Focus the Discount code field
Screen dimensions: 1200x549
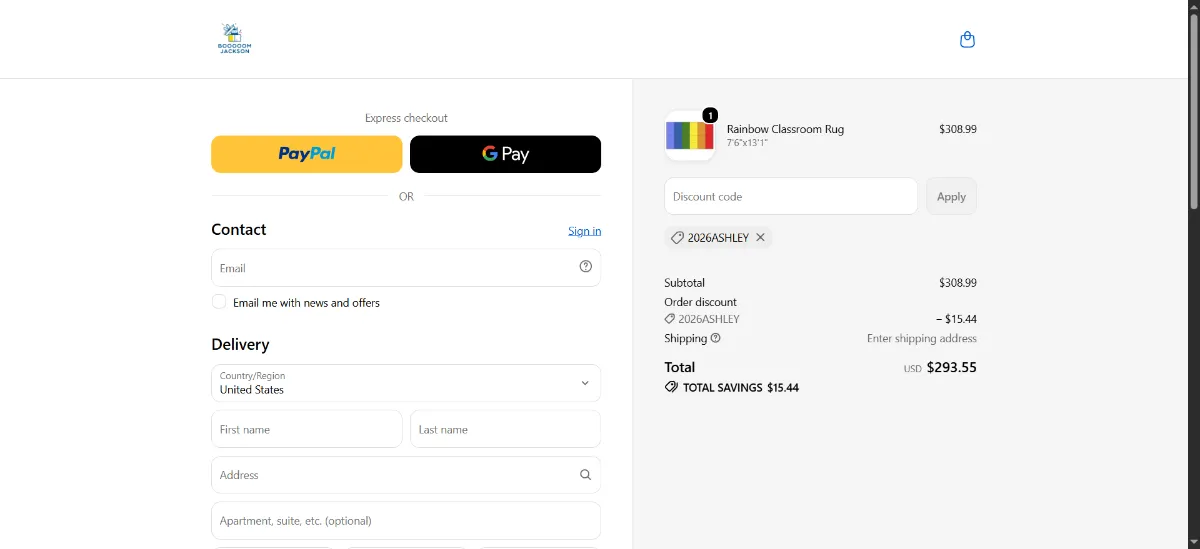click(791, 196)
